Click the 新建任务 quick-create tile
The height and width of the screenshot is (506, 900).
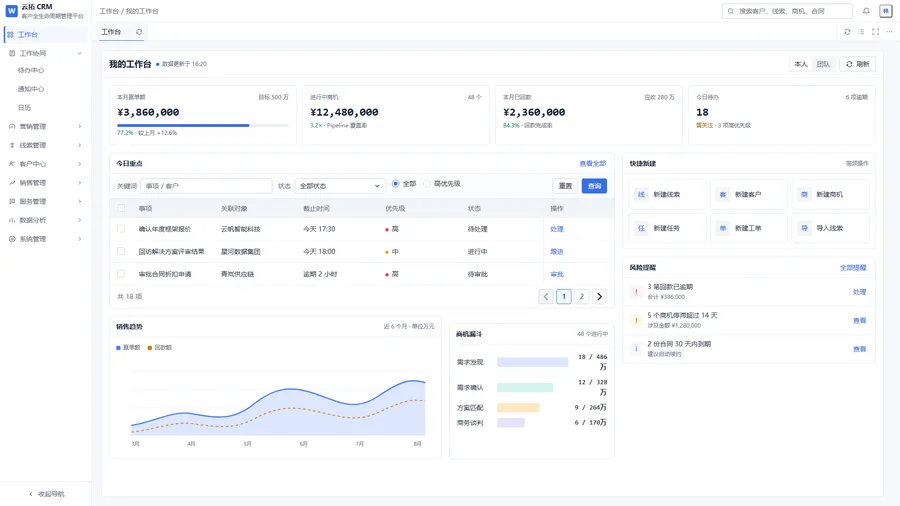(668, 228)
